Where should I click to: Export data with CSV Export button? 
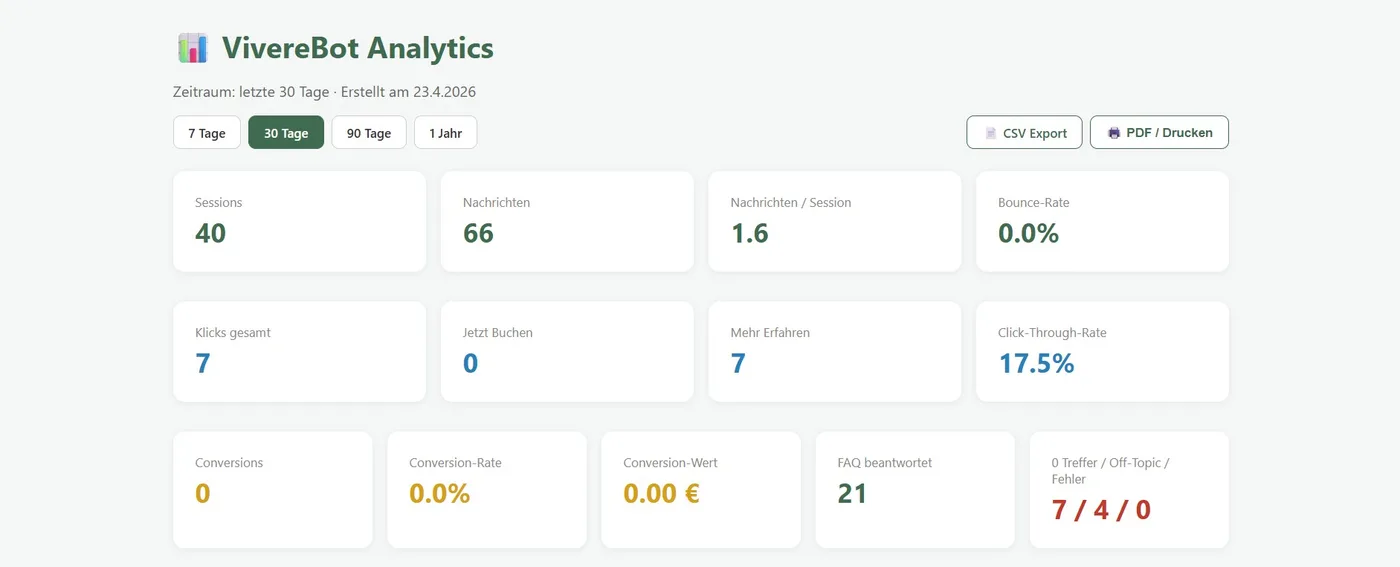(x=1024, y=132)
